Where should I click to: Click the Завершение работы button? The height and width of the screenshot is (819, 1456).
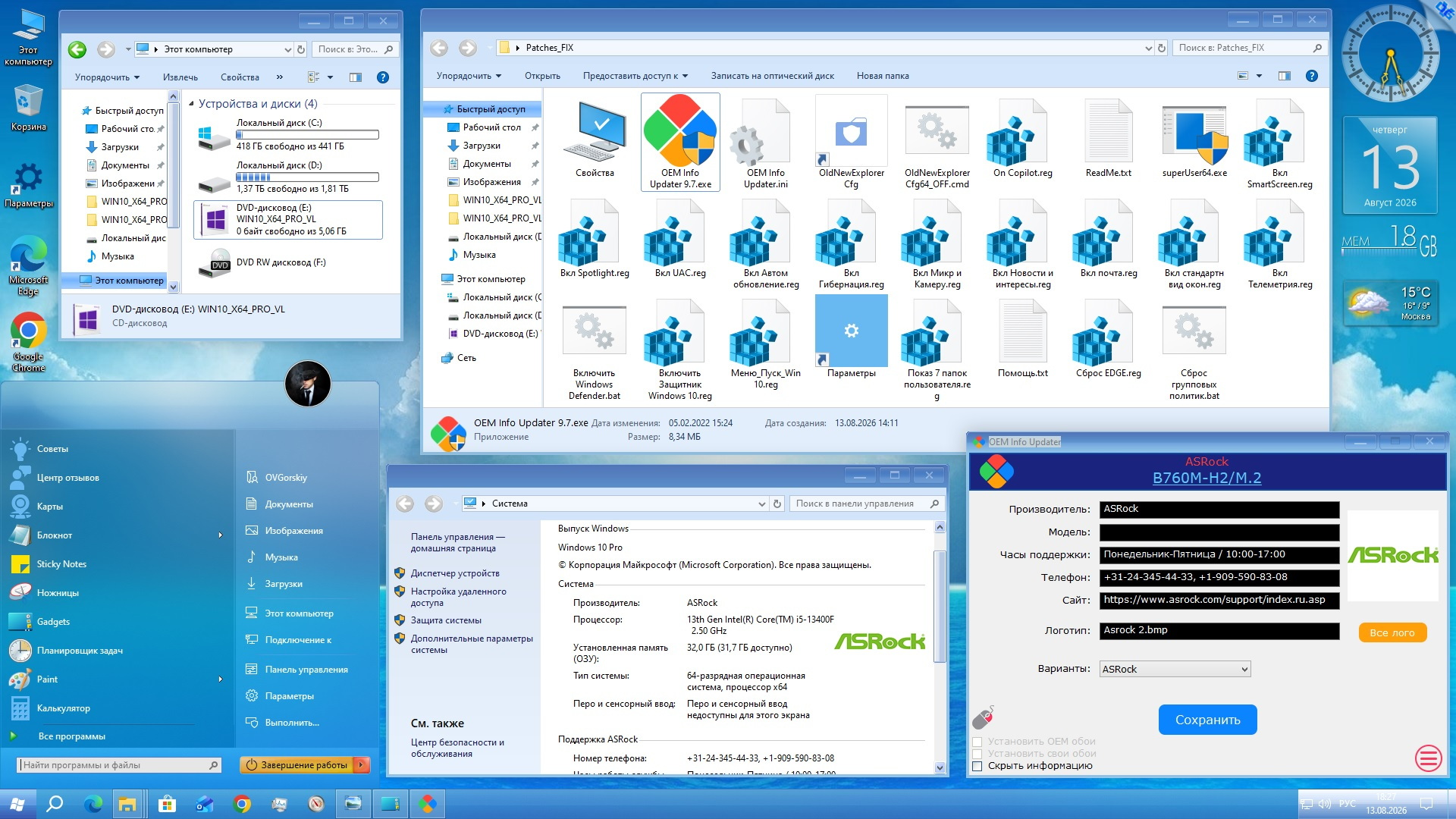point(297,765)
